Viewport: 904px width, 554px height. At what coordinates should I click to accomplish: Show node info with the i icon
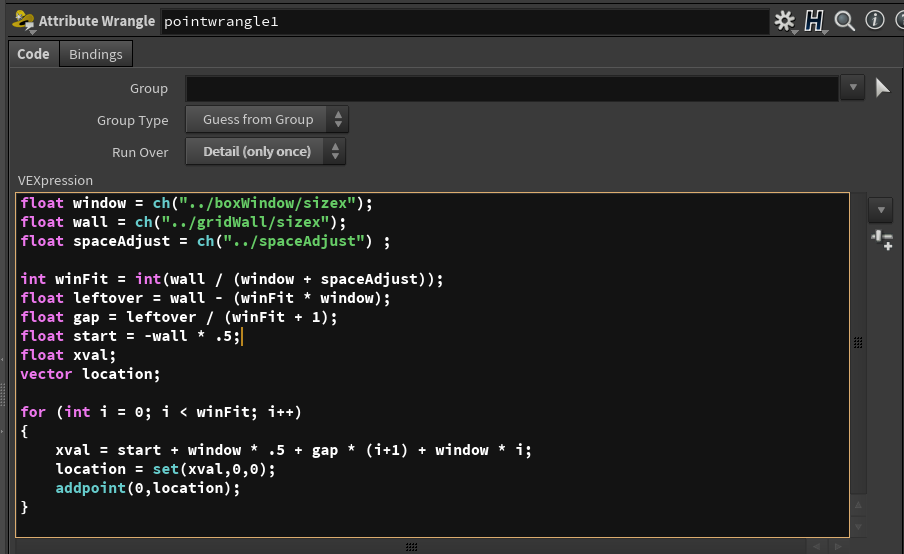pos(873,21)
